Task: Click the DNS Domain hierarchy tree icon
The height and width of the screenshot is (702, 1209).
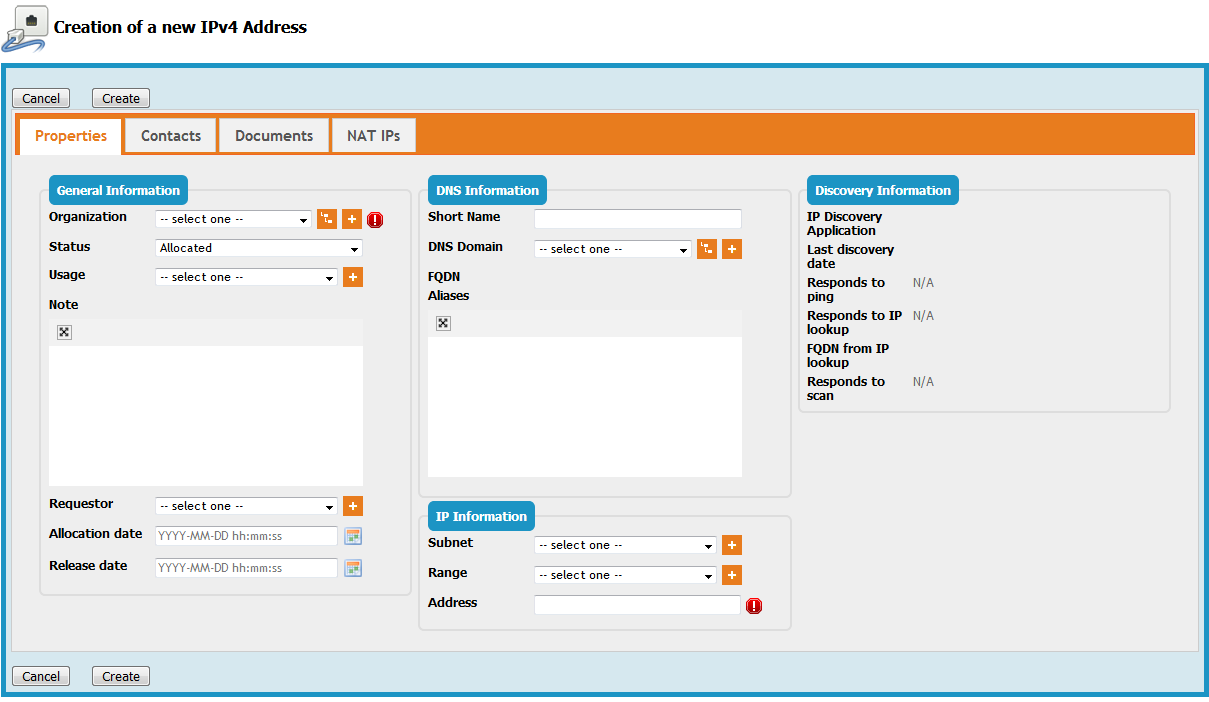Action: tap(706, 249)
